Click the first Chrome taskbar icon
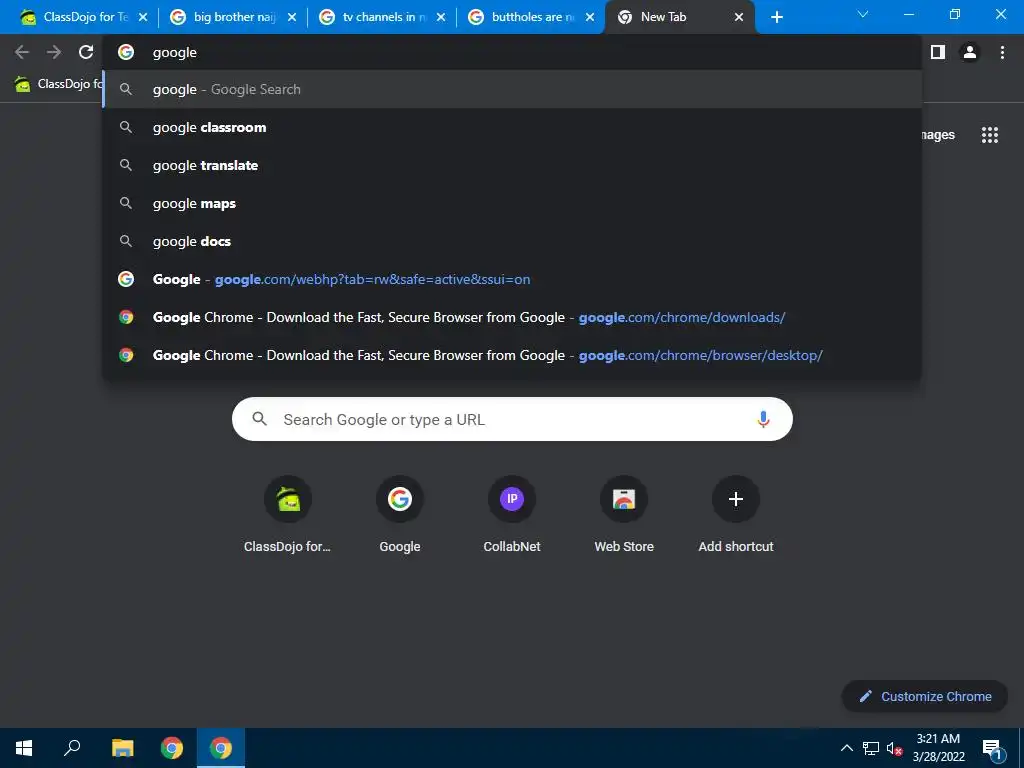This screenshot has width=1024, height=768. pyautogui.click(x=172, y=748)
